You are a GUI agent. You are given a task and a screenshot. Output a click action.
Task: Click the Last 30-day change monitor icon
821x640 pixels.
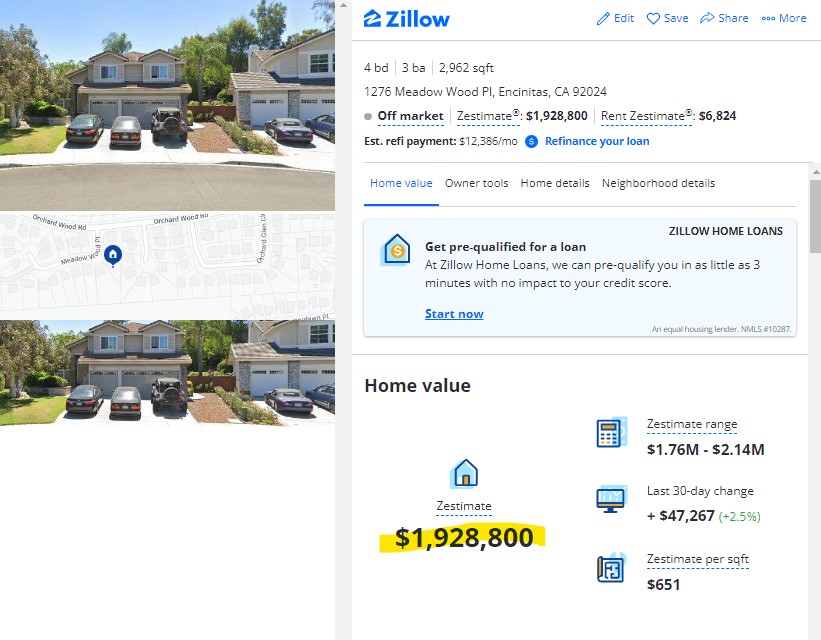(x=611, y=499)
